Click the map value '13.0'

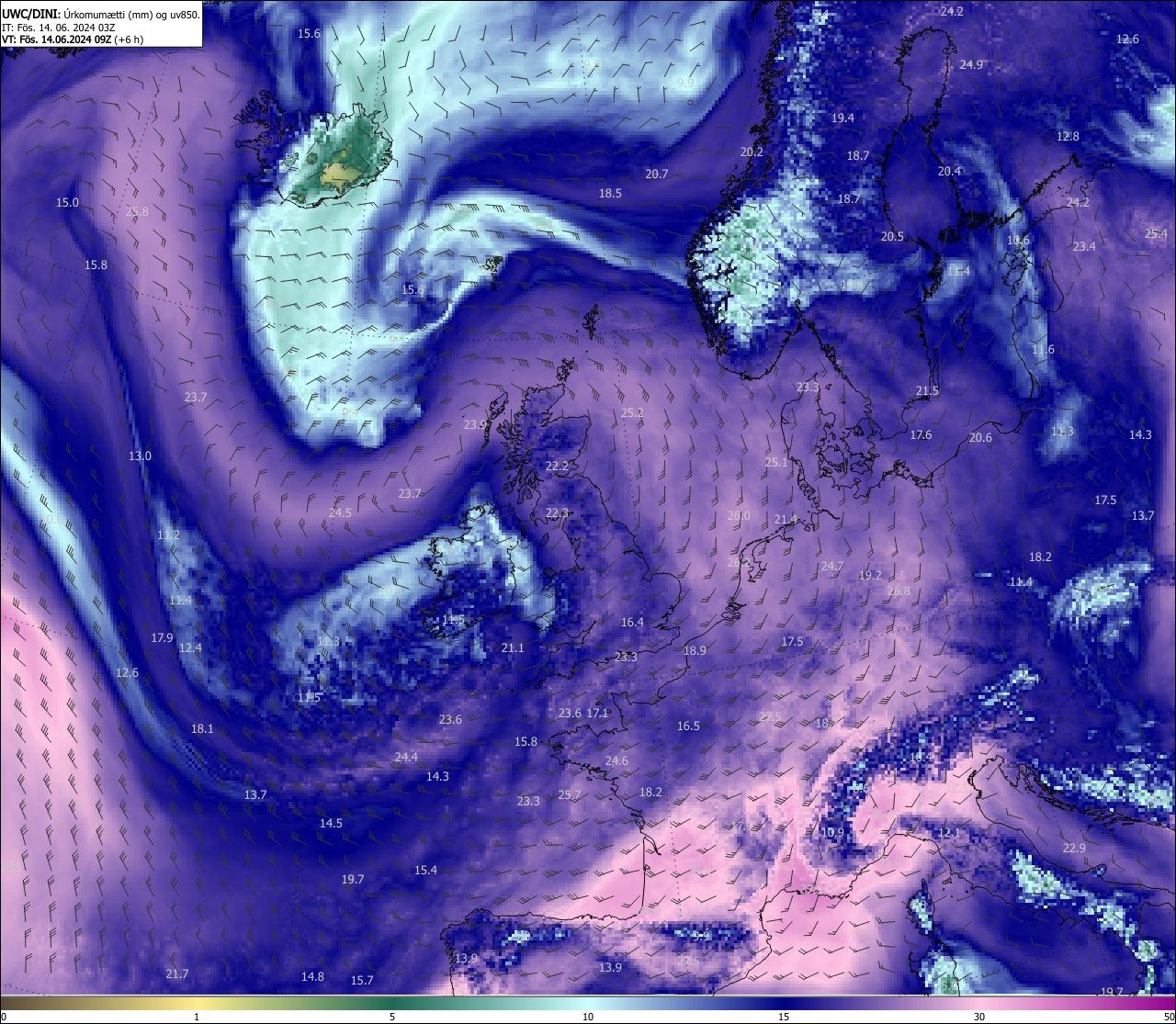[140, 456]
